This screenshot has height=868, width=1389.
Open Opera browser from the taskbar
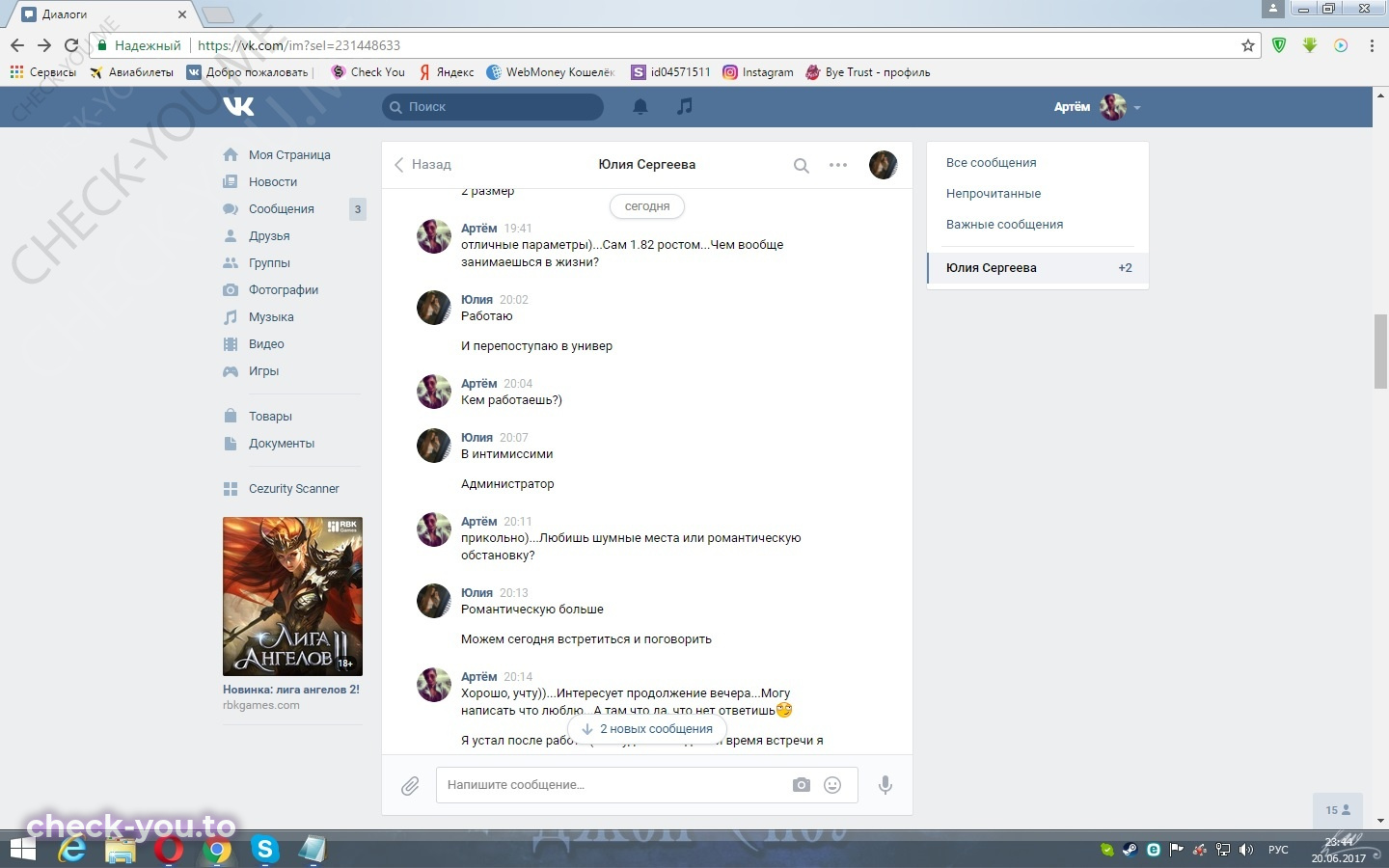[169, 850]
